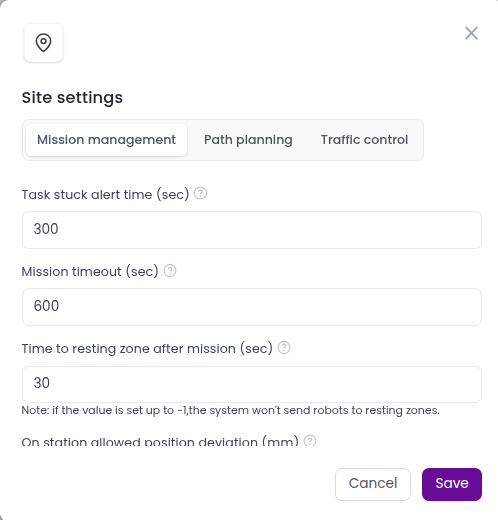
Task: Focus the Mission timeout input with 600
Action: 252,307
